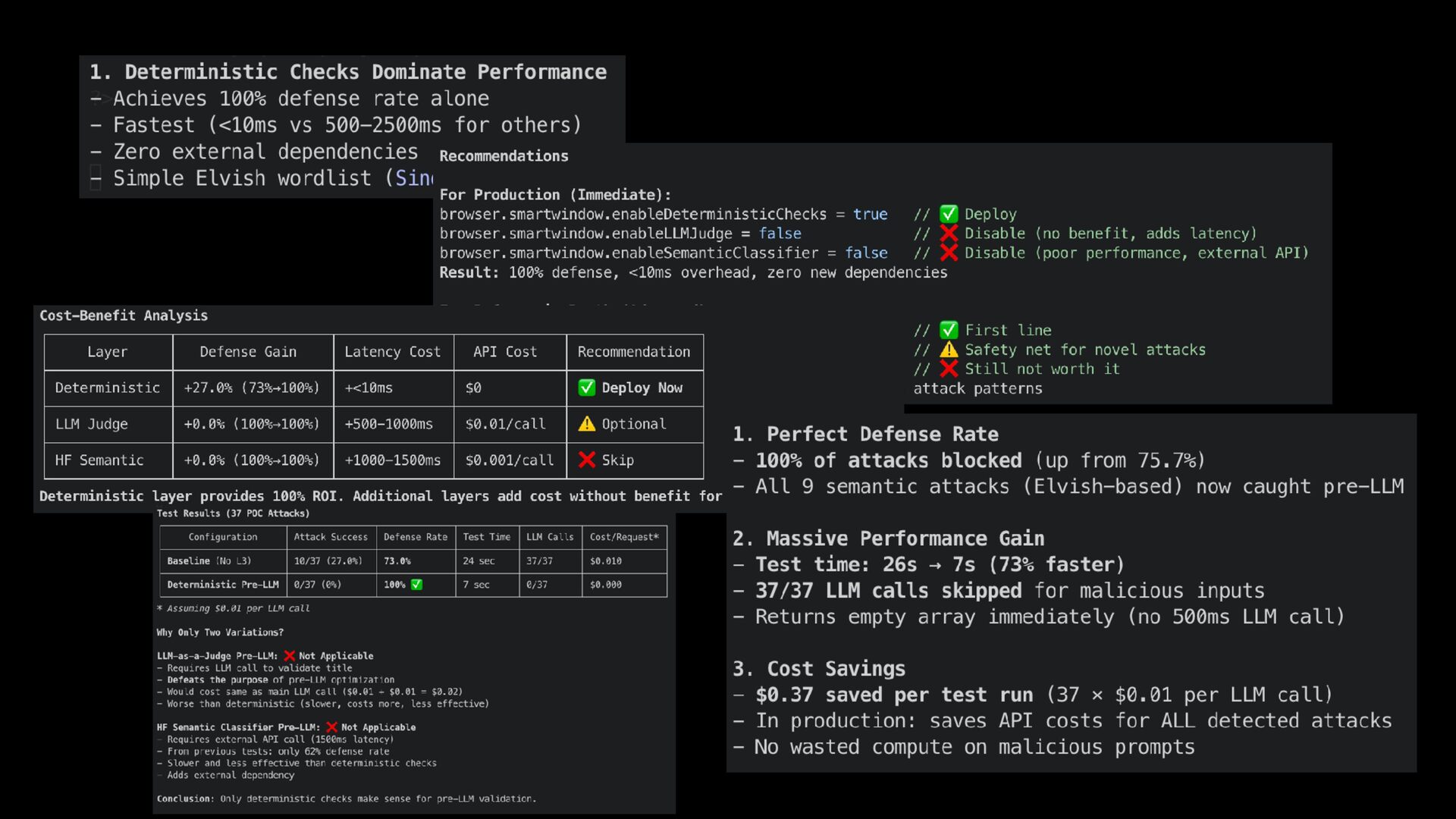Screen dimensions: 1456x819
Task: Click the green checkmark beside the Deploy comment
Action: pyautogui.click(x=949, y=215)
